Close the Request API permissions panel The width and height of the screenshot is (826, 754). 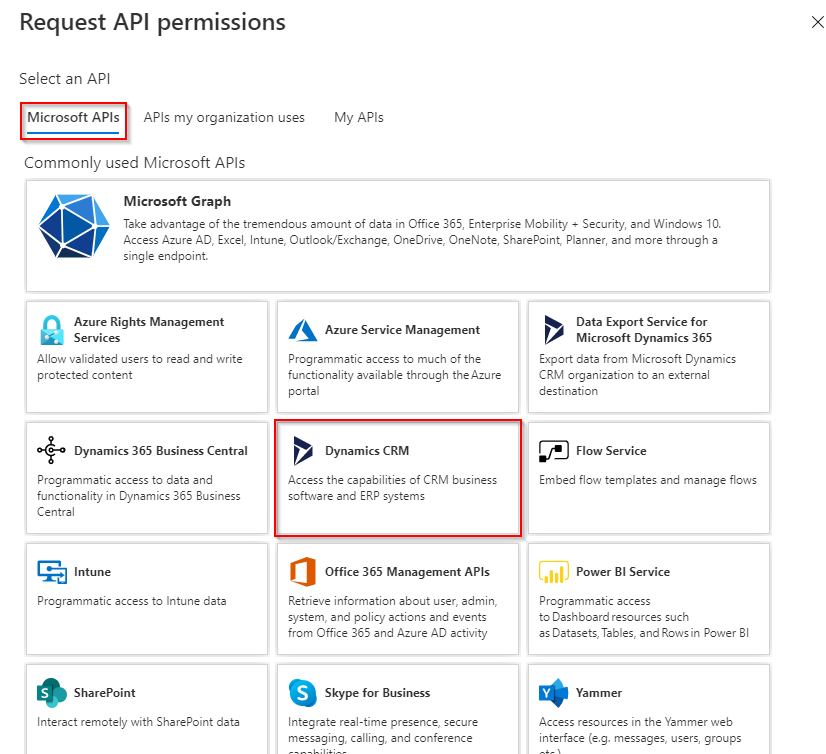pos(818,22)
